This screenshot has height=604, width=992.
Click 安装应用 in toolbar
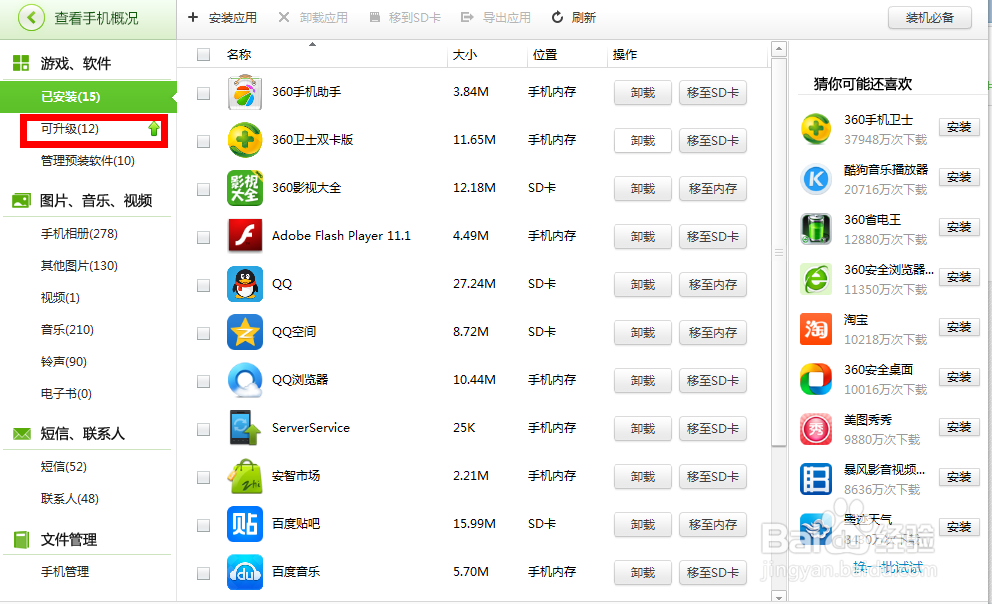[x=223, y=18]
